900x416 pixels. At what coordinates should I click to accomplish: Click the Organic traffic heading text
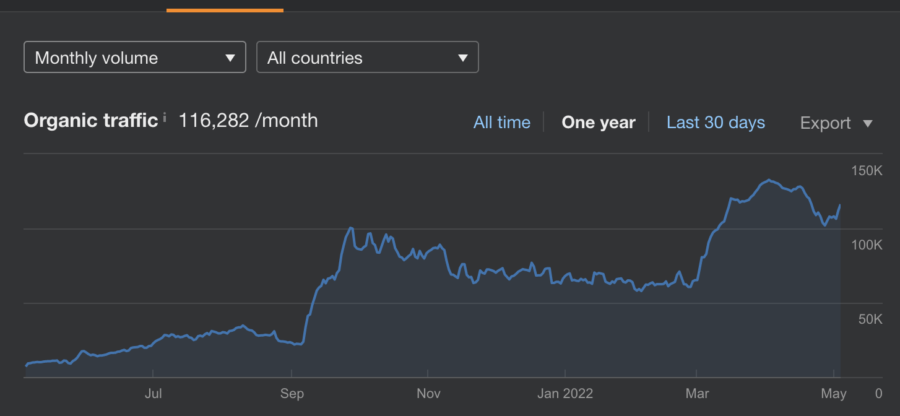pos(91,121)
